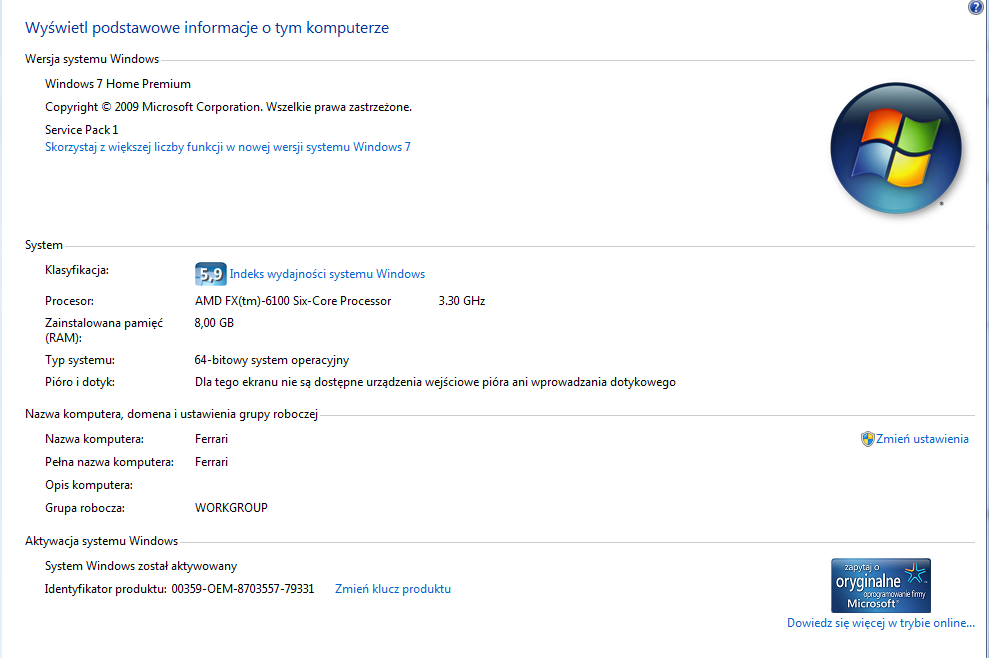The image size is (989, 658).
Task: Click the Pióro i dotyk label
Action: pos(80,382)
